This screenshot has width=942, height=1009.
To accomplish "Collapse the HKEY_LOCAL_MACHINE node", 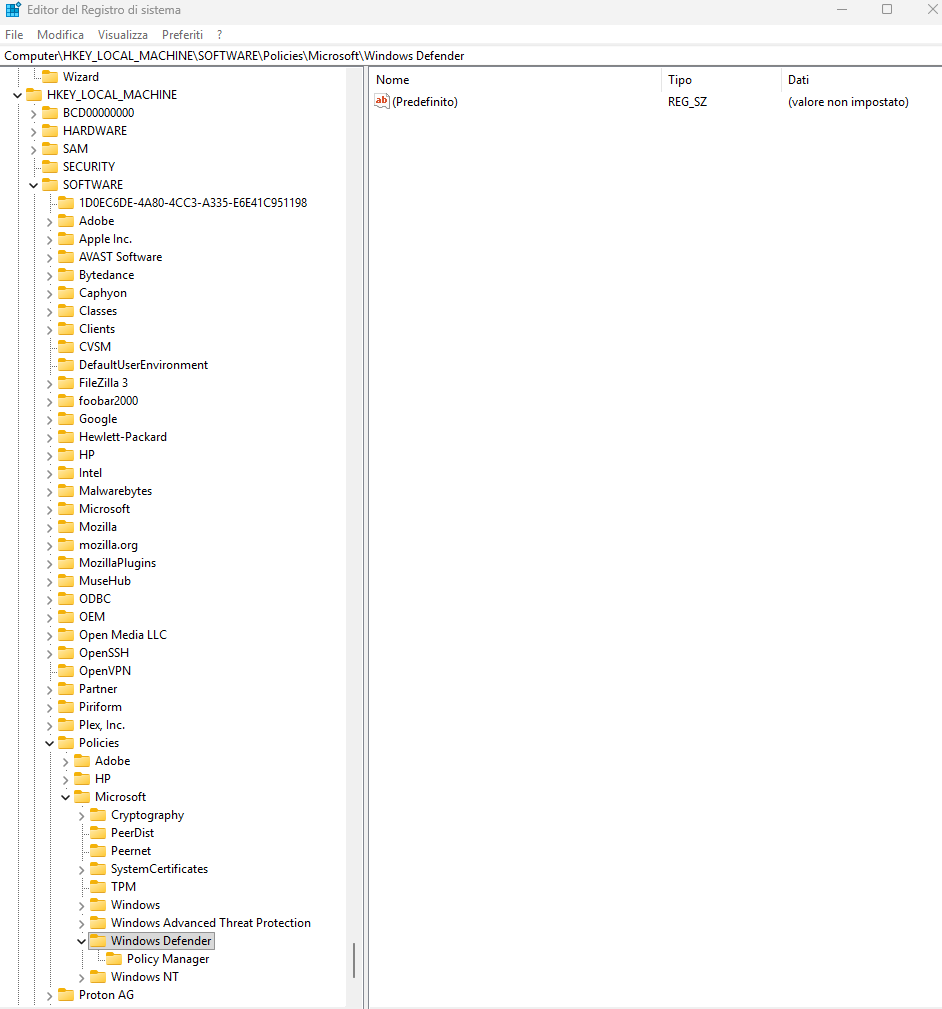I will (17, 95).
